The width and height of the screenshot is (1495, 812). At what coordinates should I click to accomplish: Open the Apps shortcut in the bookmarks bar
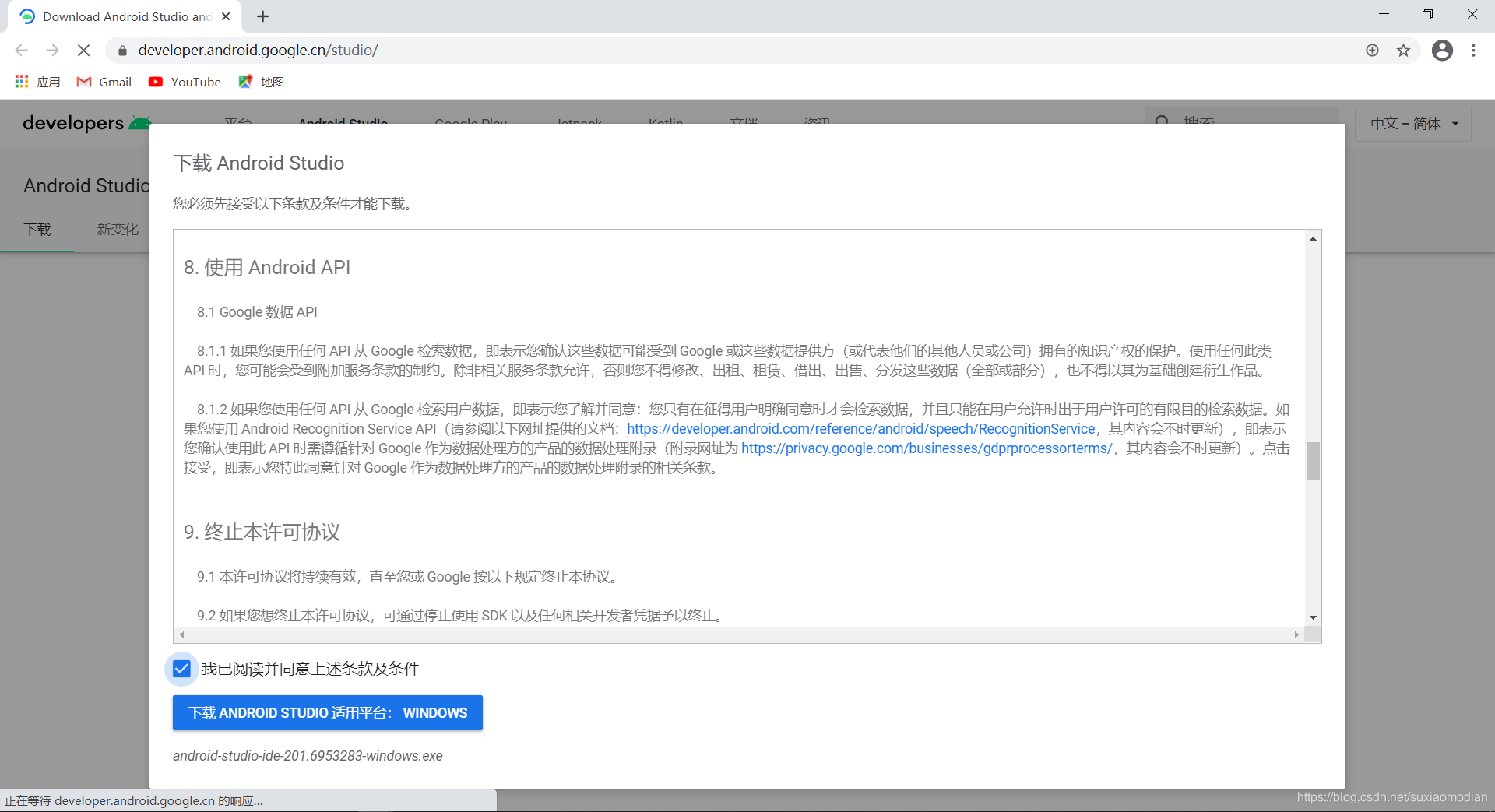[x=37, y=82]
